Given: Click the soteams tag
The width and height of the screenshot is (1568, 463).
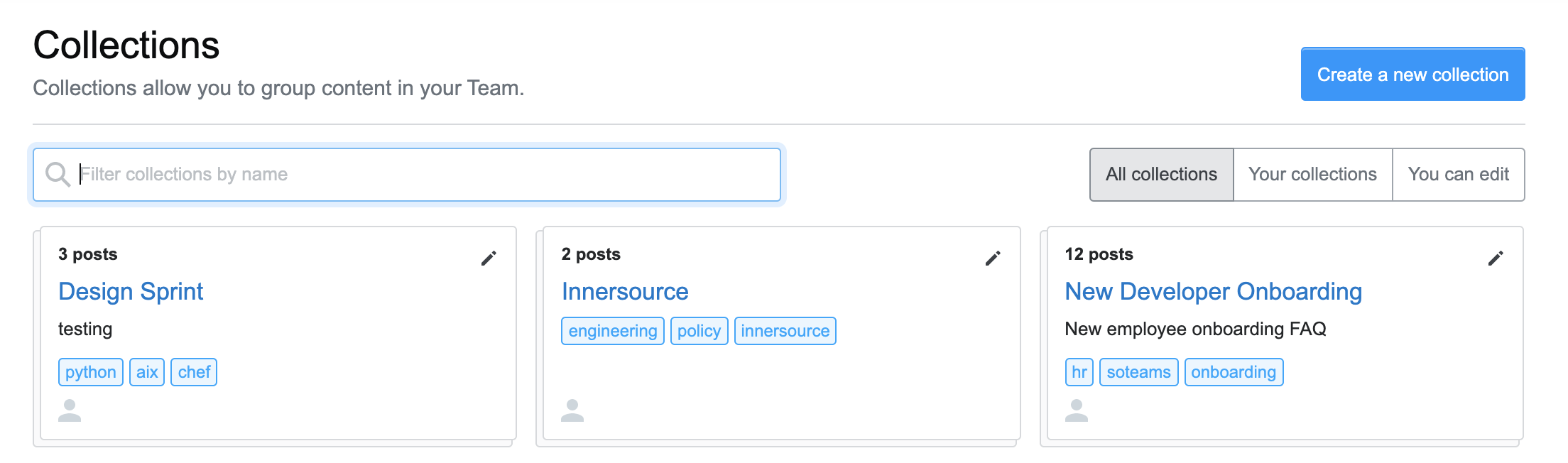Looking at the screenshot, I should pyautogui.click(x=1138, y=372).
